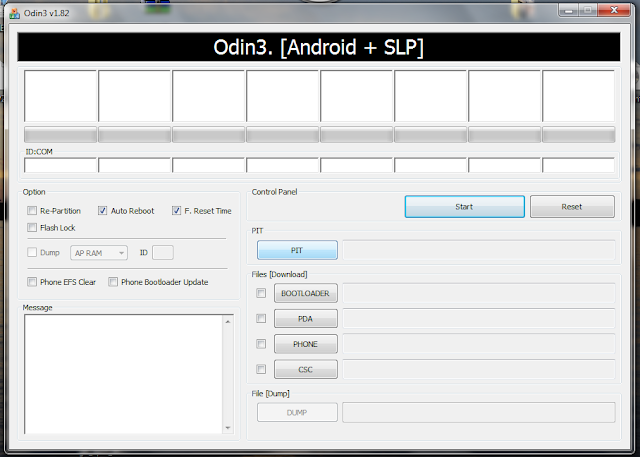Click the CSC file button

pos(306,369)
